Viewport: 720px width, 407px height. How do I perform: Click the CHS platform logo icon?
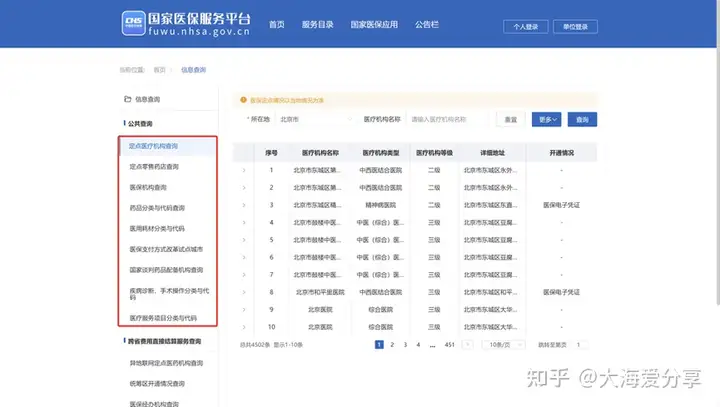[x=133, y=23]
